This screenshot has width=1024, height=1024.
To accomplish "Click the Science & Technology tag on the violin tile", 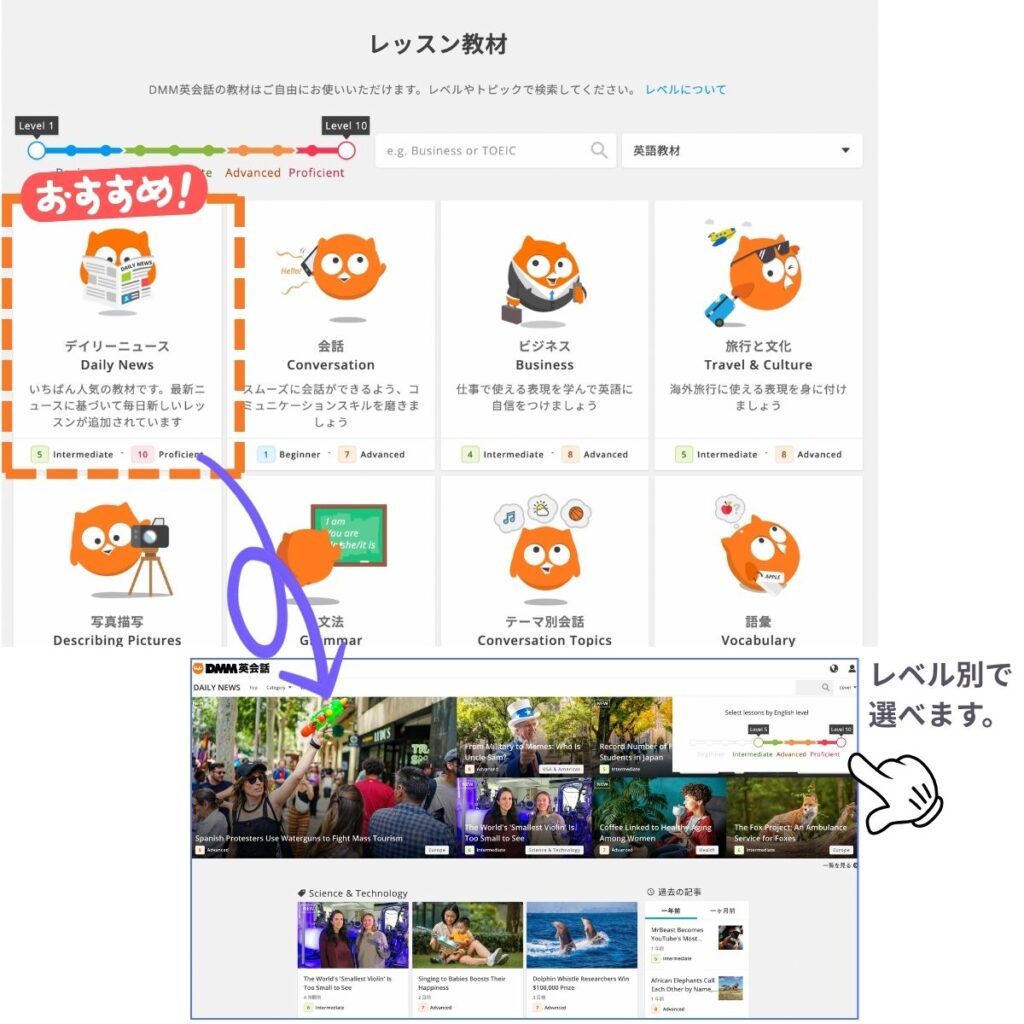I will pos(554,850).
